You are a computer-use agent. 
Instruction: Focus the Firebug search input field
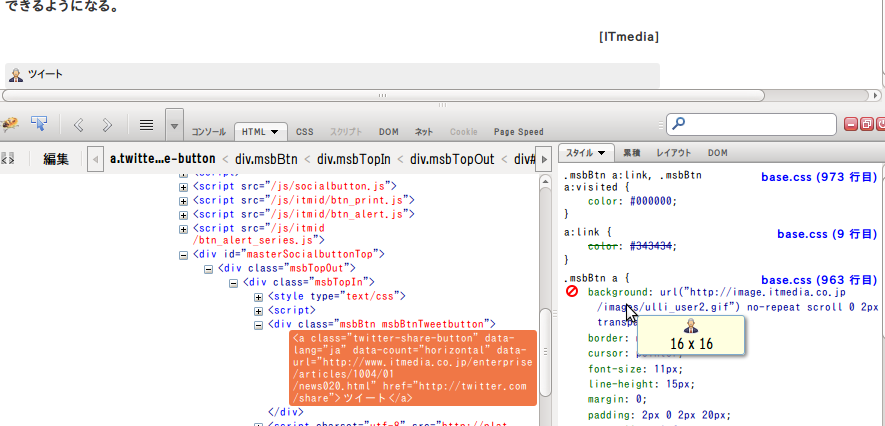click(x=751, y=124)
